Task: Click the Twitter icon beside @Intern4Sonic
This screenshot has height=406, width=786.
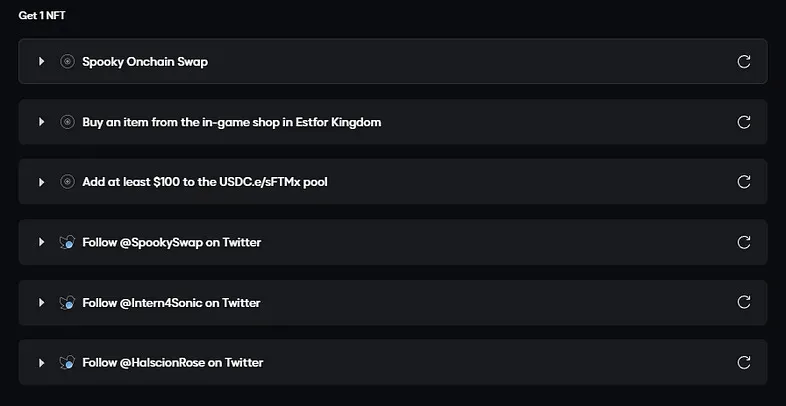Action: tap(67, 302)
